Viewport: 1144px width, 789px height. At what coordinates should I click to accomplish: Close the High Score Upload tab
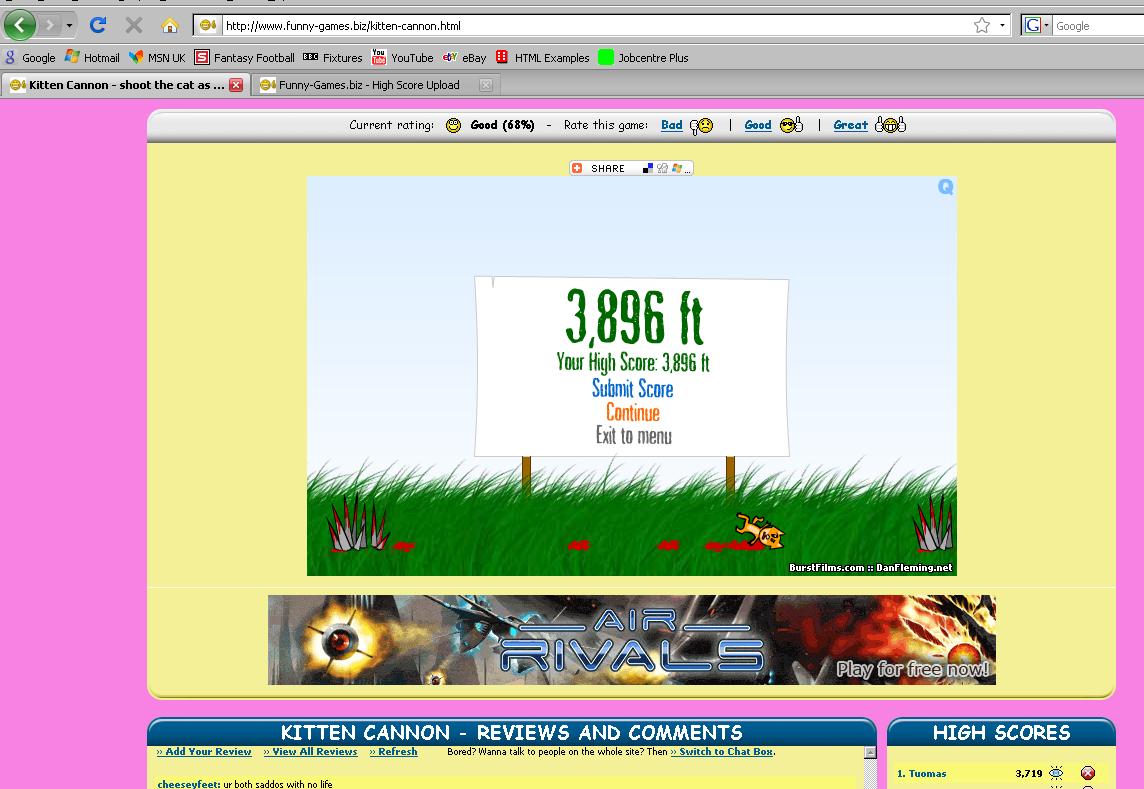(x=485, y=85)
